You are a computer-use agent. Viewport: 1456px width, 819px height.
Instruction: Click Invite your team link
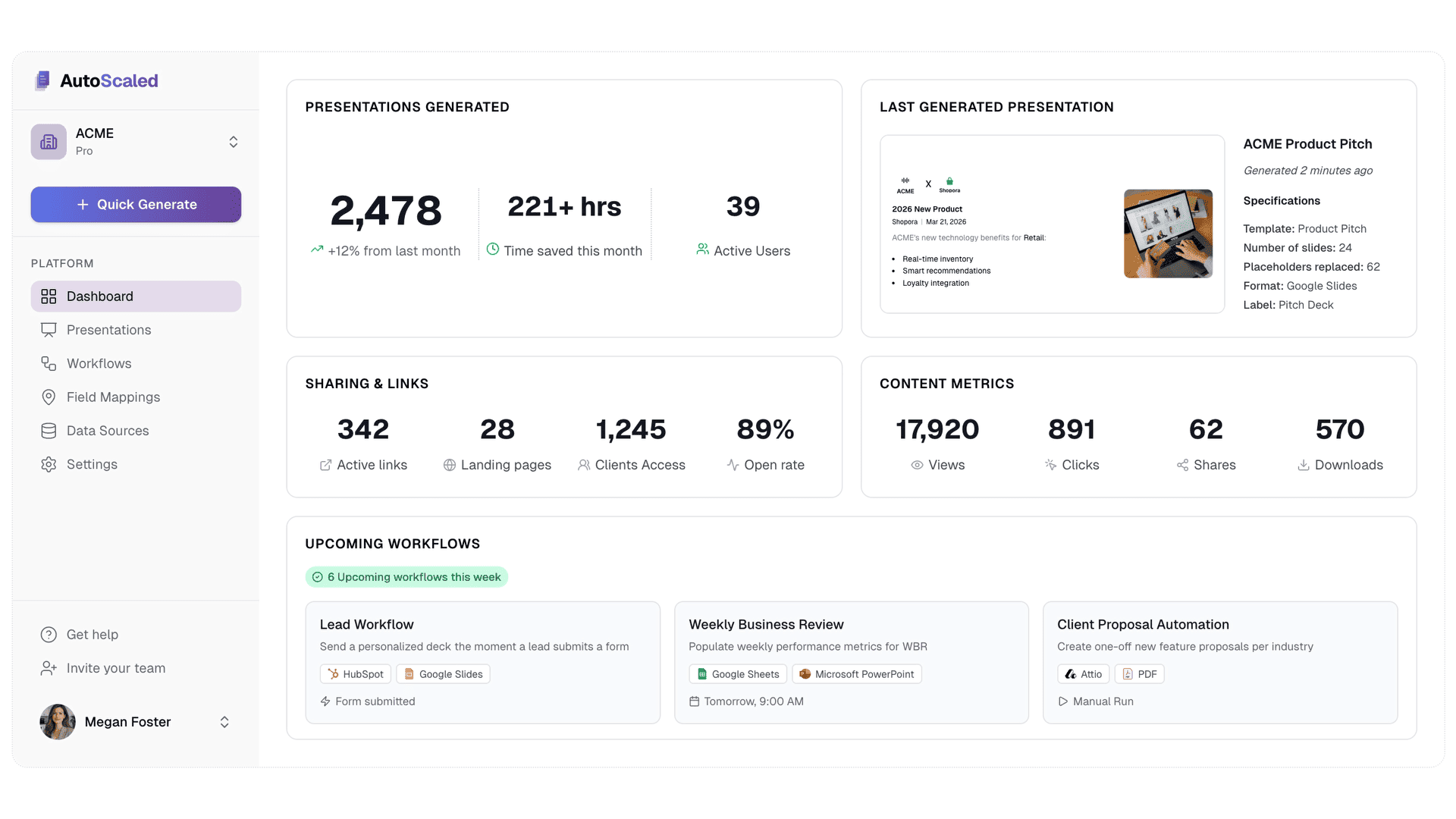point(115,668)
